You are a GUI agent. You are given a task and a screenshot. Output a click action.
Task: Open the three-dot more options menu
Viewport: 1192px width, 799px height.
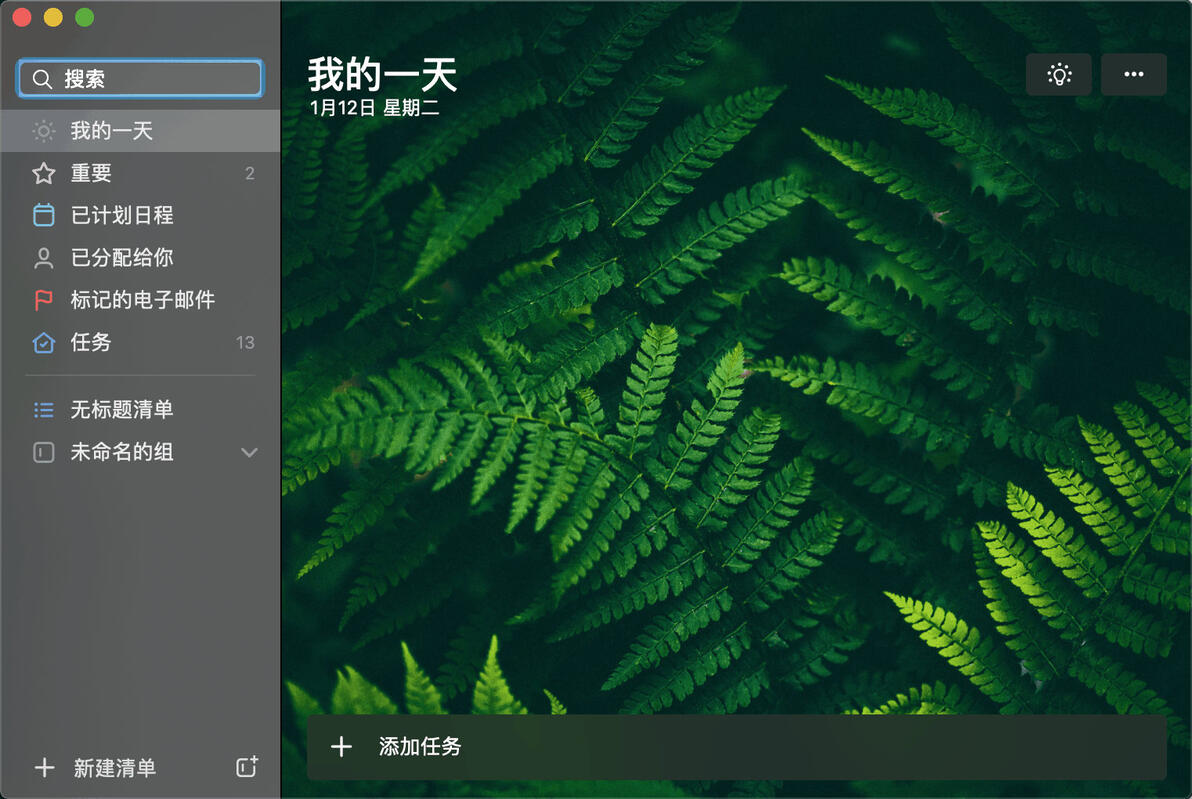[1133, 75]
